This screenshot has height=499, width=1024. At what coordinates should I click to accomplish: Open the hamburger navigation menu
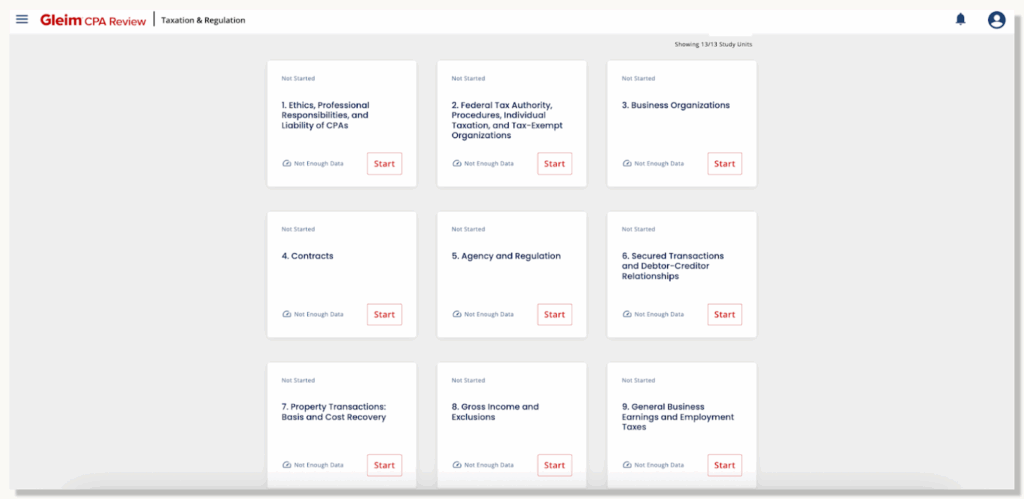tap(22, 20)
